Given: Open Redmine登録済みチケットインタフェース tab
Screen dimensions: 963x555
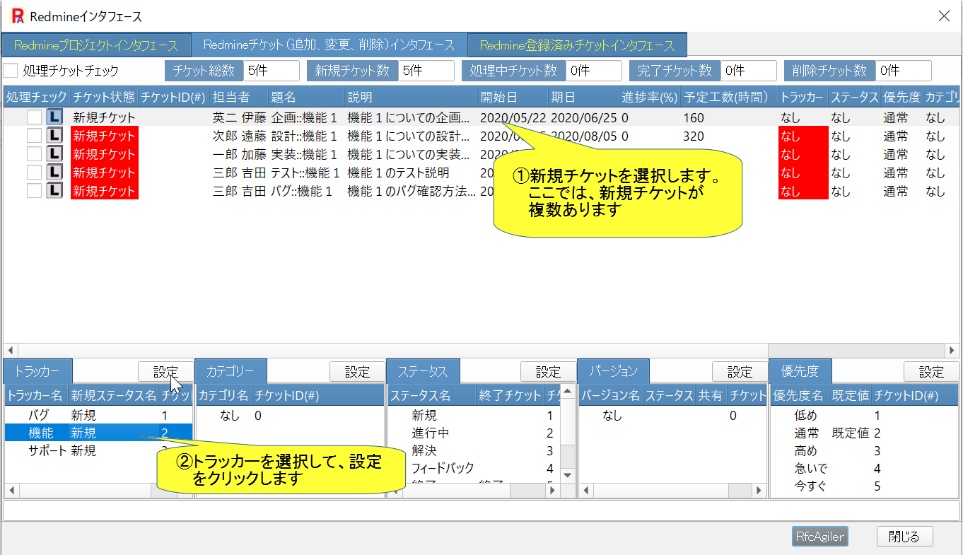Looking at the screenshot, I should click(x=577, y=45).
